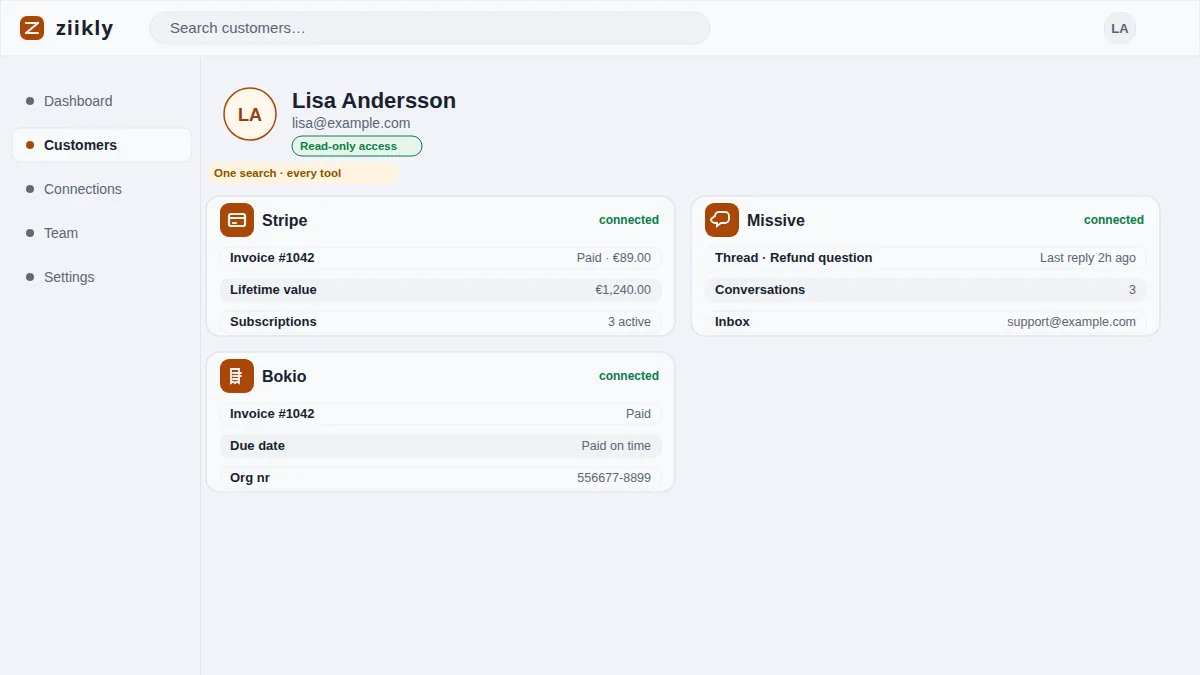Click the Read-only access badge
1200x675 pixels.
point(357,146)
